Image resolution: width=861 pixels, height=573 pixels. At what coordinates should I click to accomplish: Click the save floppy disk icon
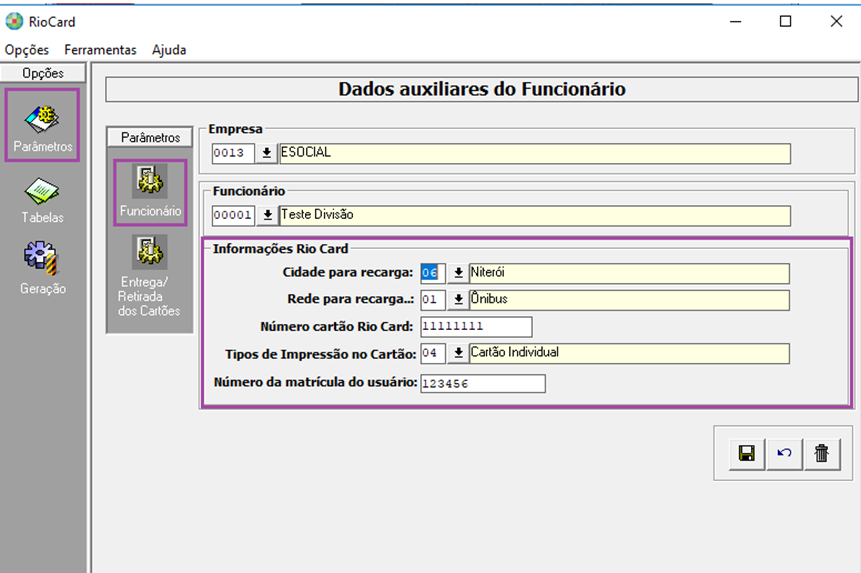click(746, 453)
